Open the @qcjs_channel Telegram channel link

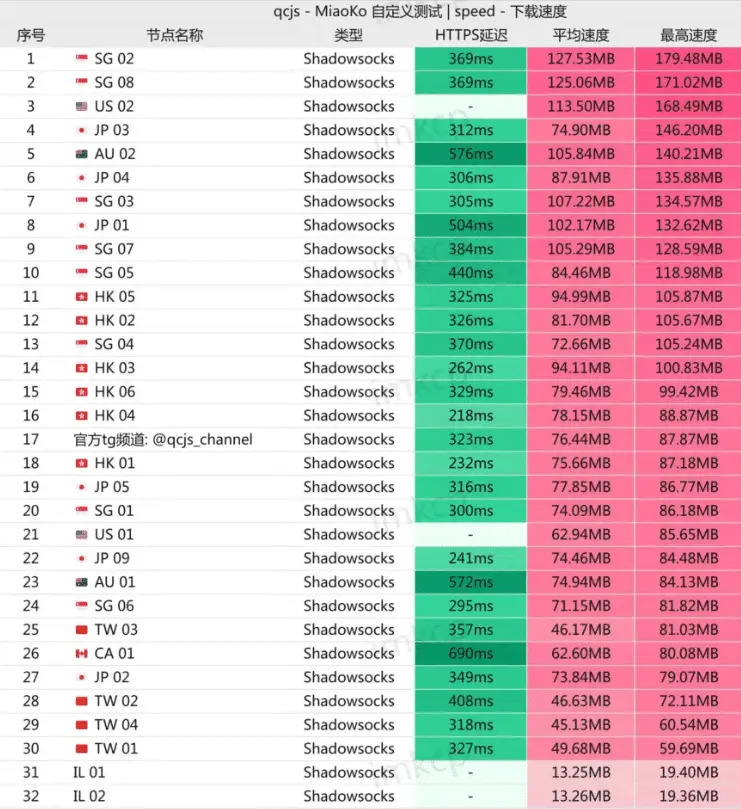point(203,440)
